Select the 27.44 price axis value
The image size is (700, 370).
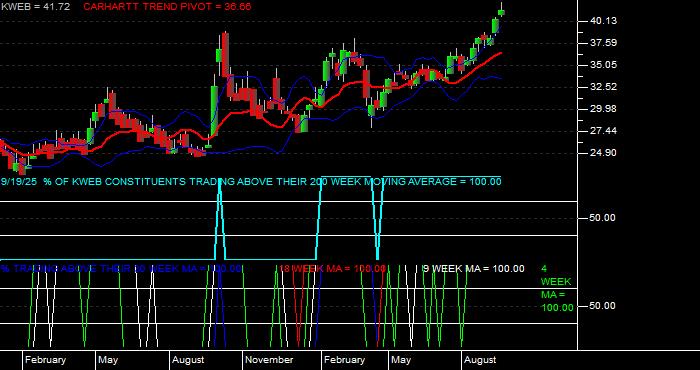tap(603, 131)
